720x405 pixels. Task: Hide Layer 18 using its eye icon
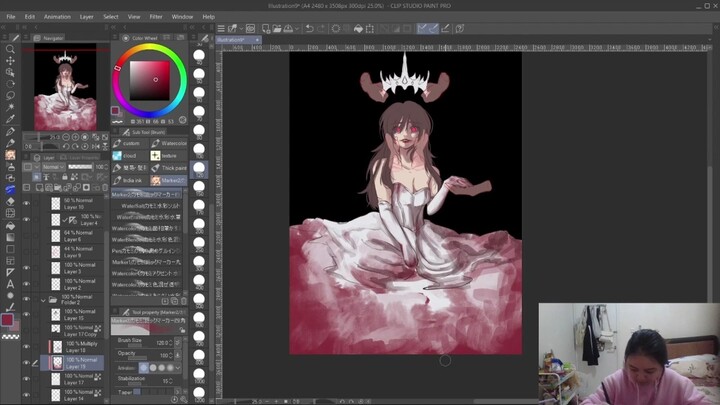(27, 347)
